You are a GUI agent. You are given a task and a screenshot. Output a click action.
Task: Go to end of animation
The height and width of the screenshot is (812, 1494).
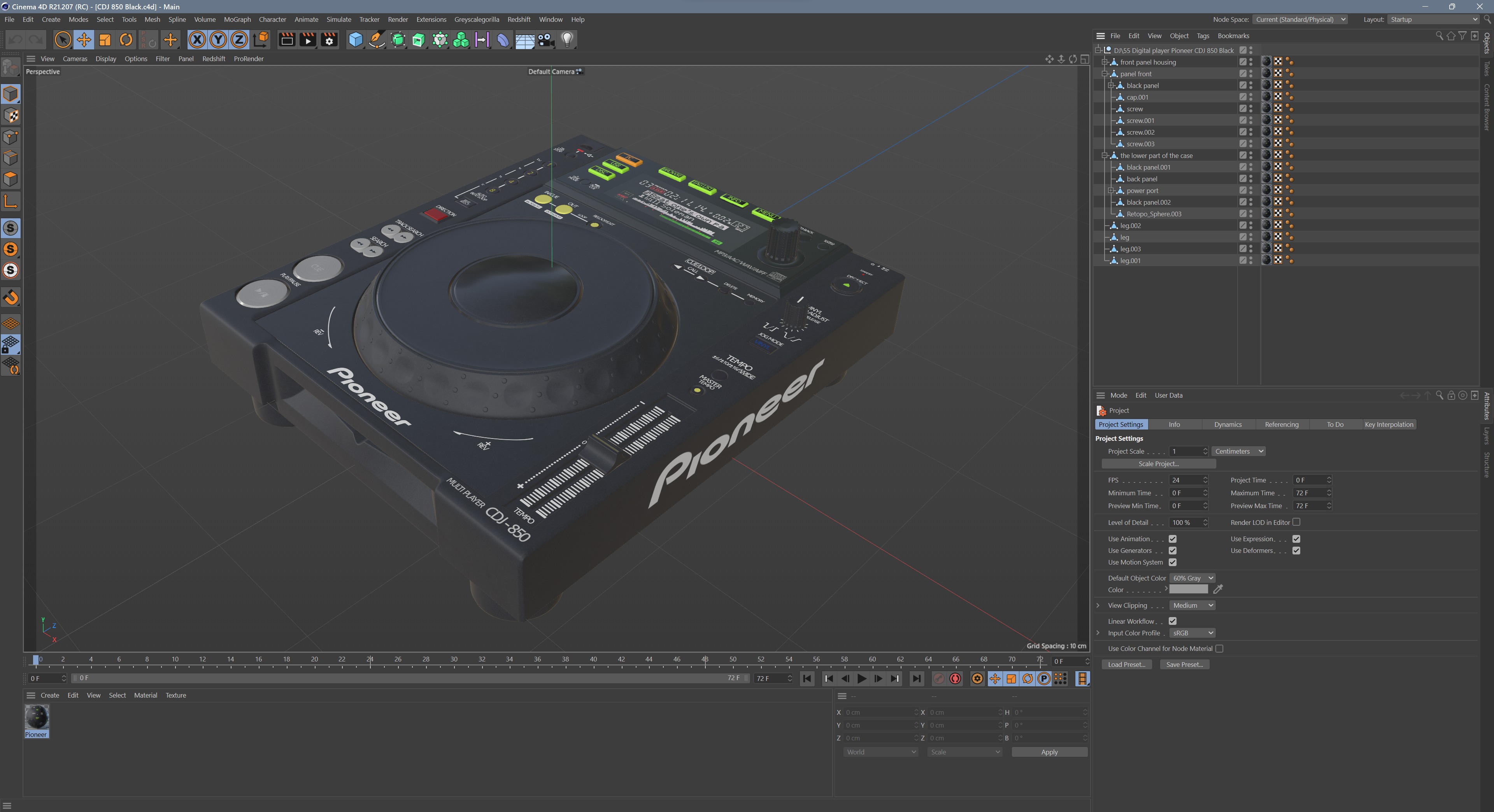(916, 679)
